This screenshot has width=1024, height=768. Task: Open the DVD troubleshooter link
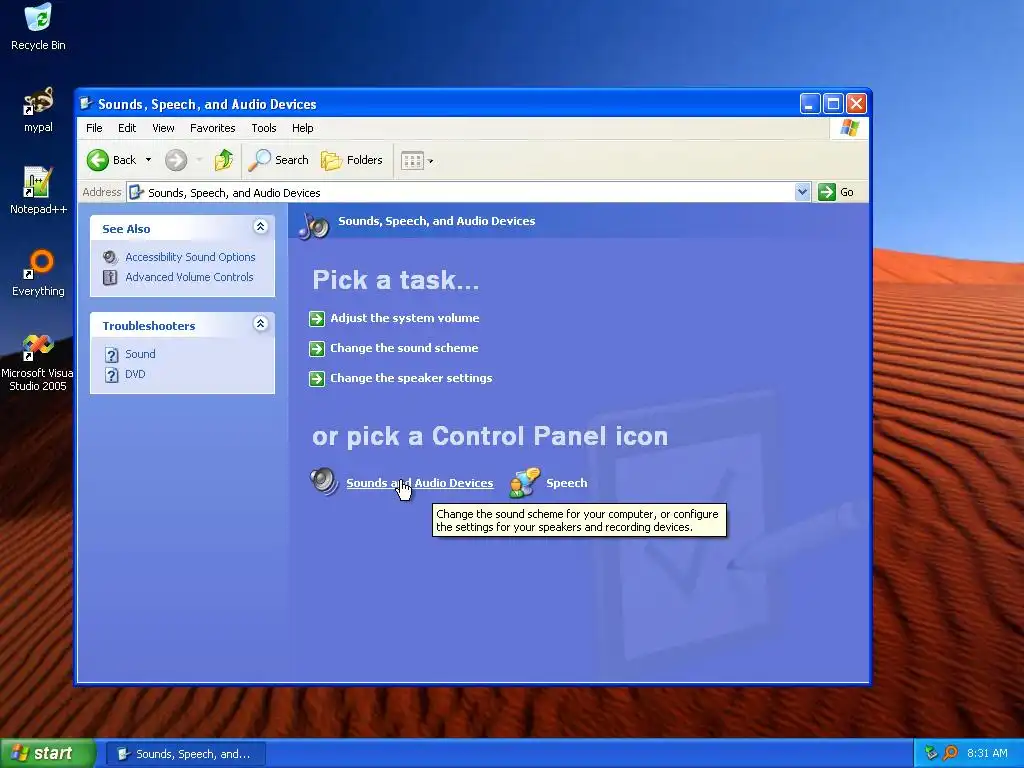click(x=135, y=374)
